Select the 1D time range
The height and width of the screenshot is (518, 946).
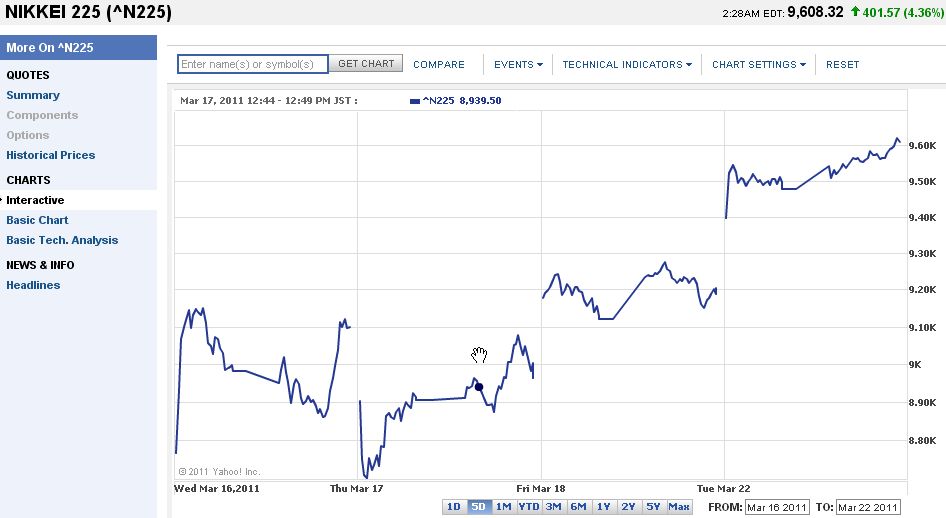(x=454, y=507)
